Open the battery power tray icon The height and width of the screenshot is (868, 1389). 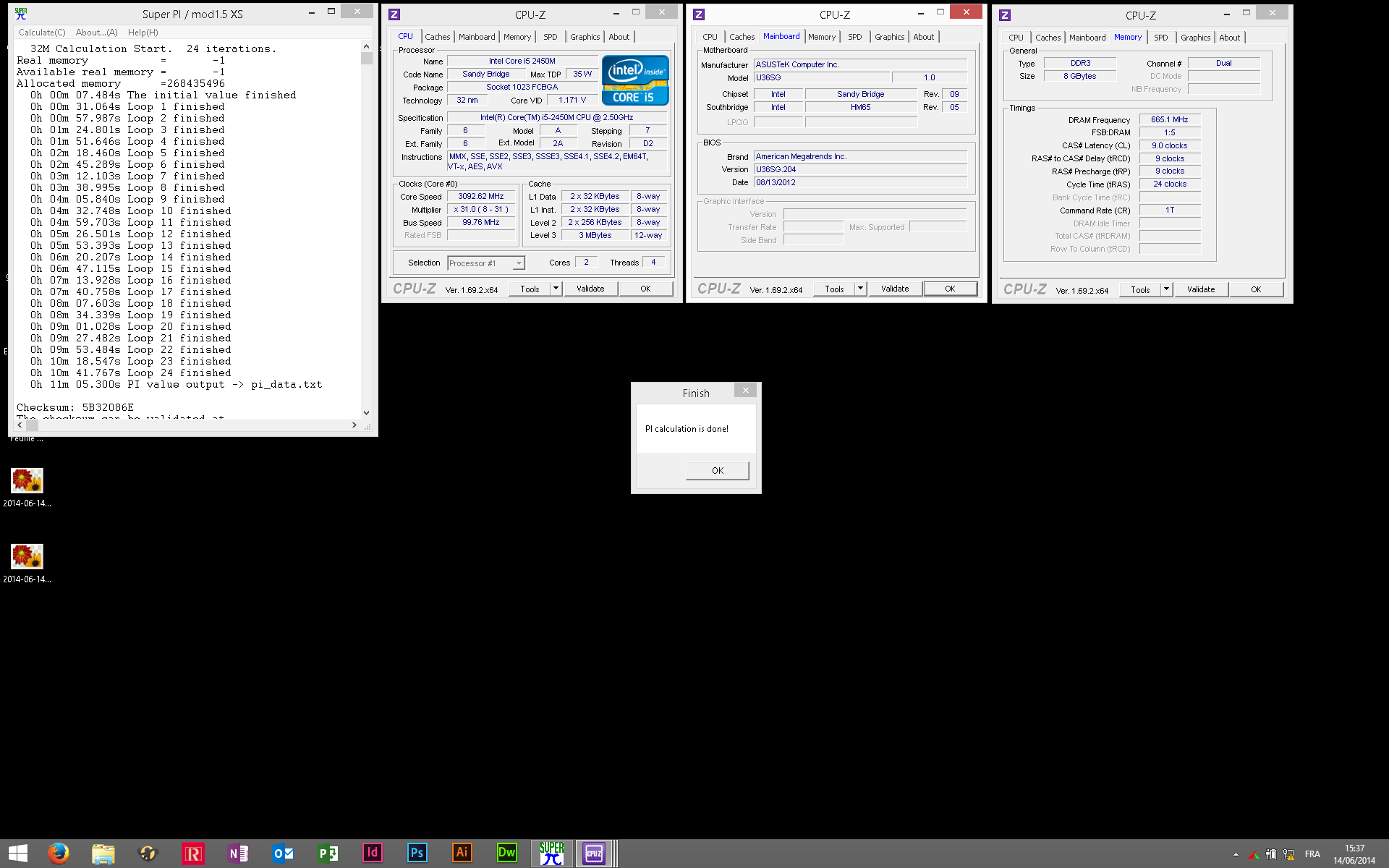pos(1271,854)
